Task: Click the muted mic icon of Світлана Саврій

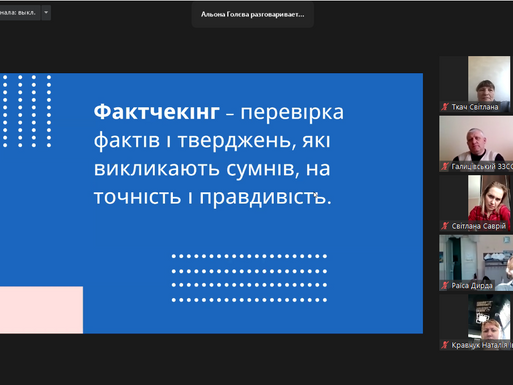Action: (445, 226)
